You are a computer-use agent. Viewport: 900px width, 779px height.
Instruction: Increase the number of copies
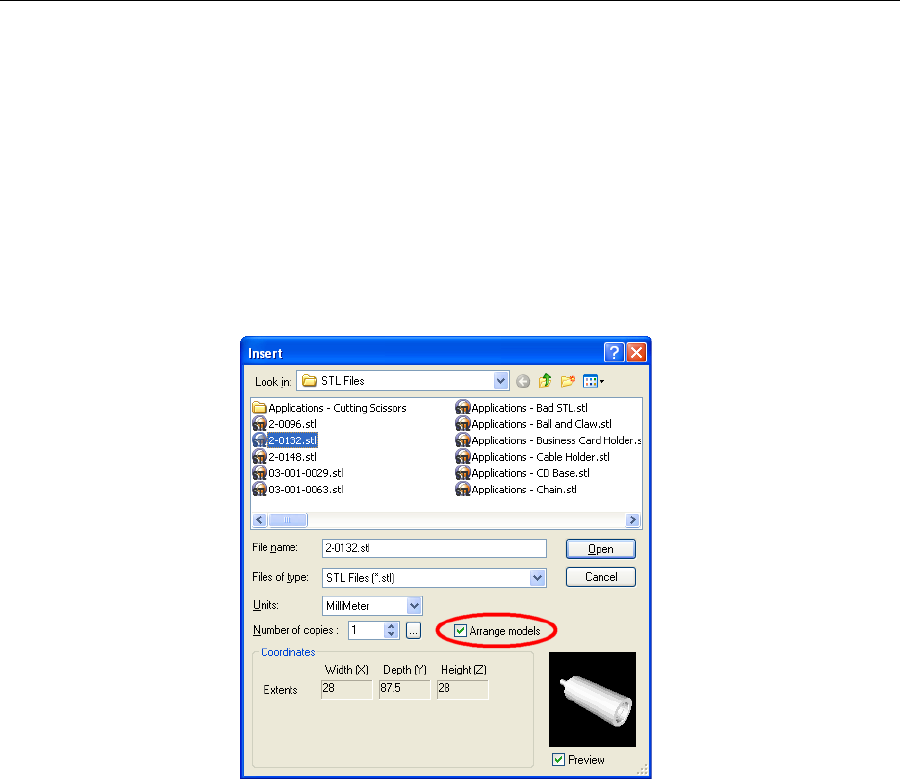(x=391, y=626)
